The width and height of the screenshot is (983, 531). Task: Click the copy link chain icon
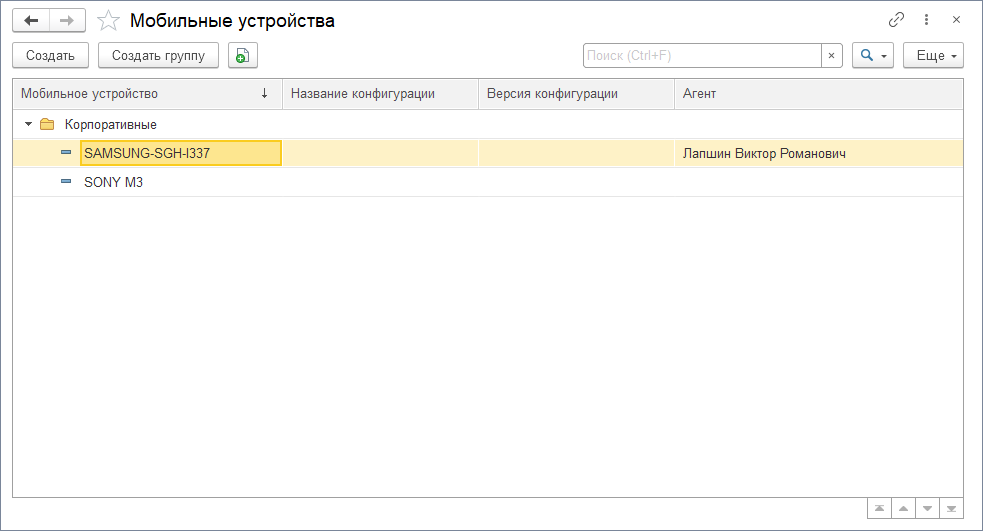coord(896,20)
